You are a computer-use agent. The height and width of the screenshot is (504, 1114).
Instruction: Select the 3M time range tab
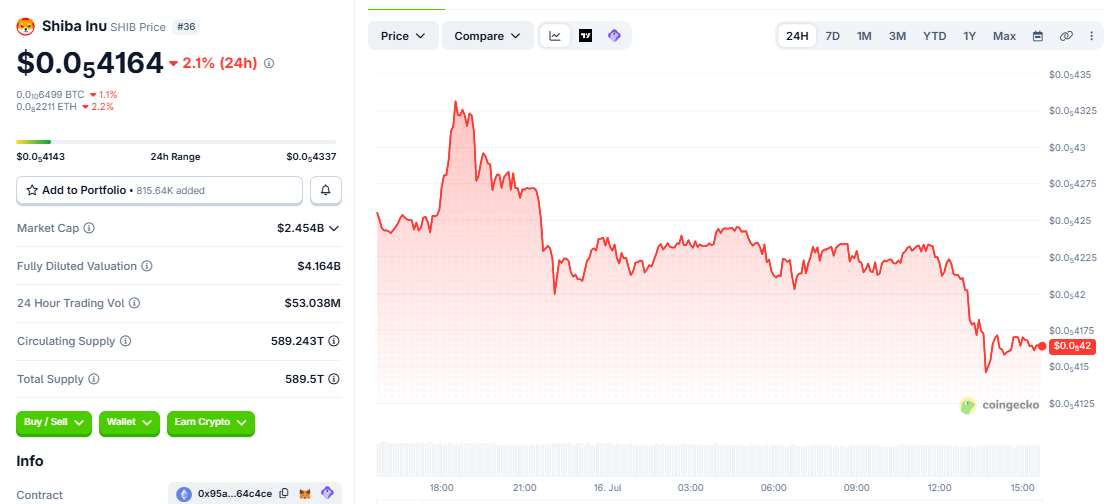pyautogui.click(x=897, y=36)
